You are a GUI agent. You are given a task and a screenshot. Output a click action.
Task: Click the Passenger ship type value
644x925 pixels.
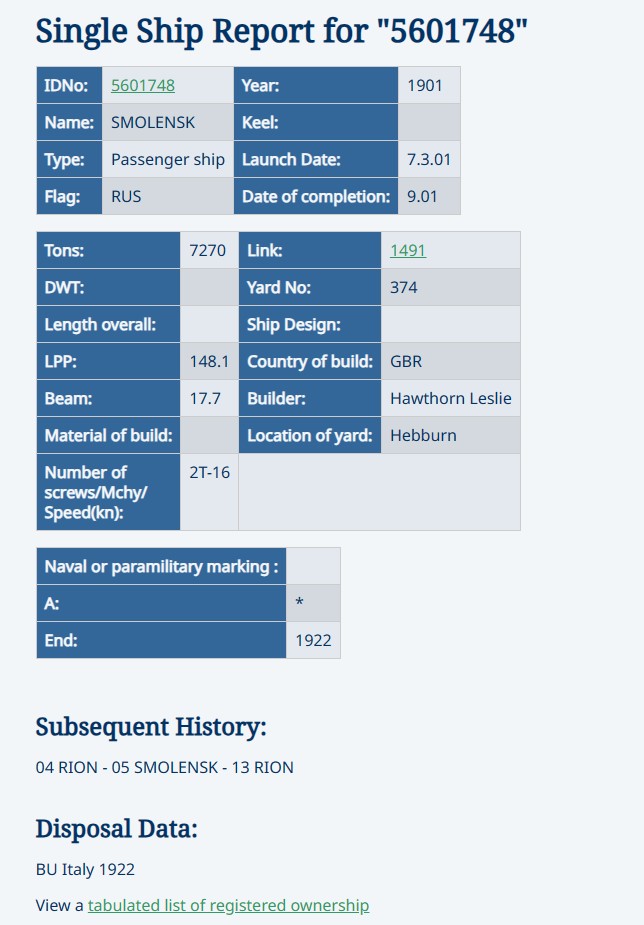click(x=168, y=159)
